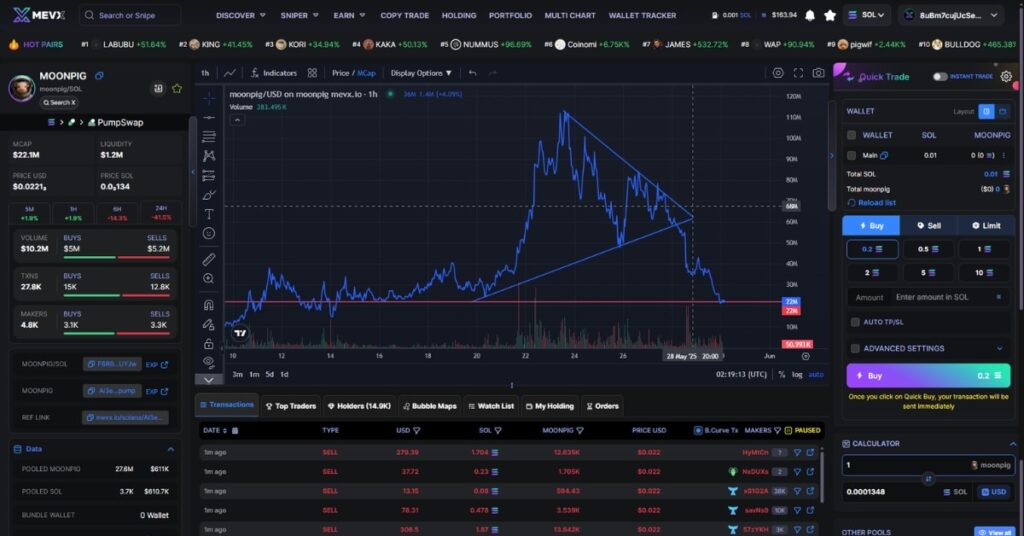Open the SOL chain selector dropdown
The width and height of the screenshot is (1024, 536).
pos(867,15)
